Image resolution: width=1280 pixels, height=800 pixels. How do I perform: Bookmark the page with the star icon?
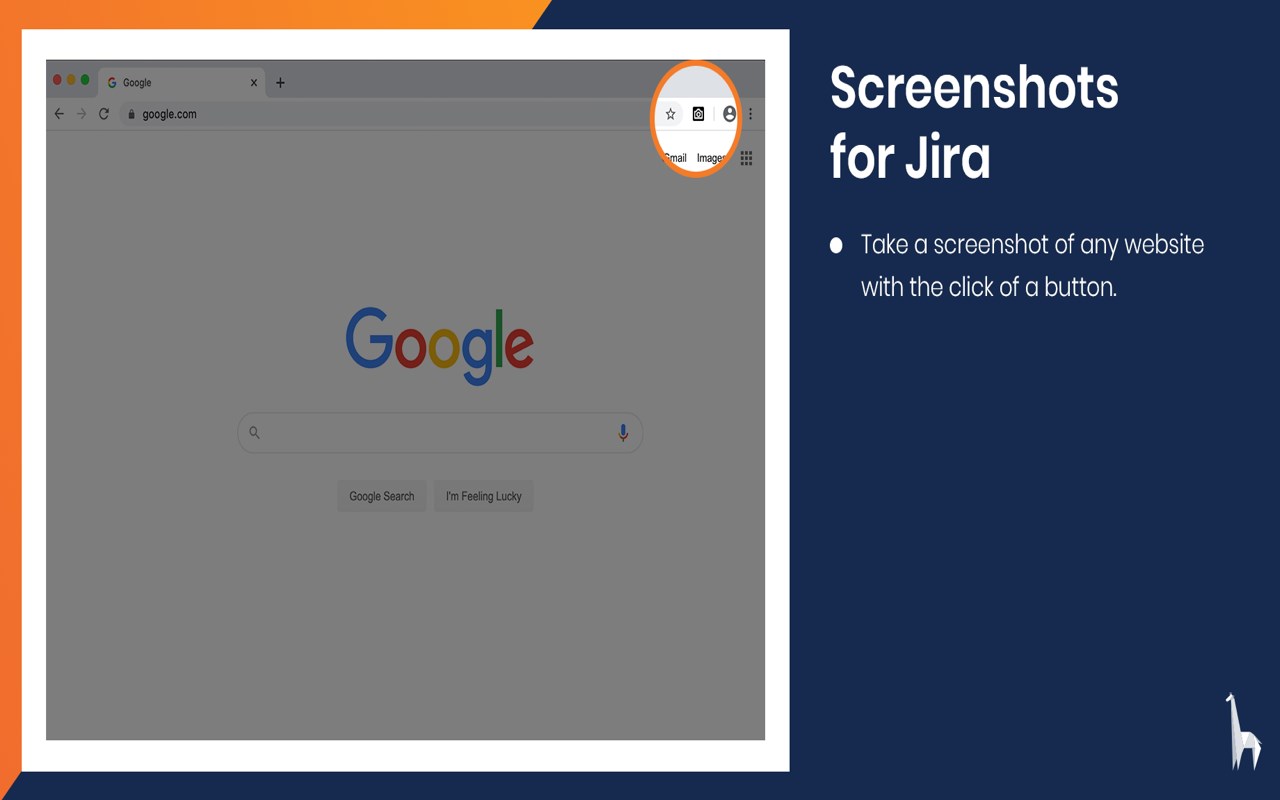tap(670, 114)
